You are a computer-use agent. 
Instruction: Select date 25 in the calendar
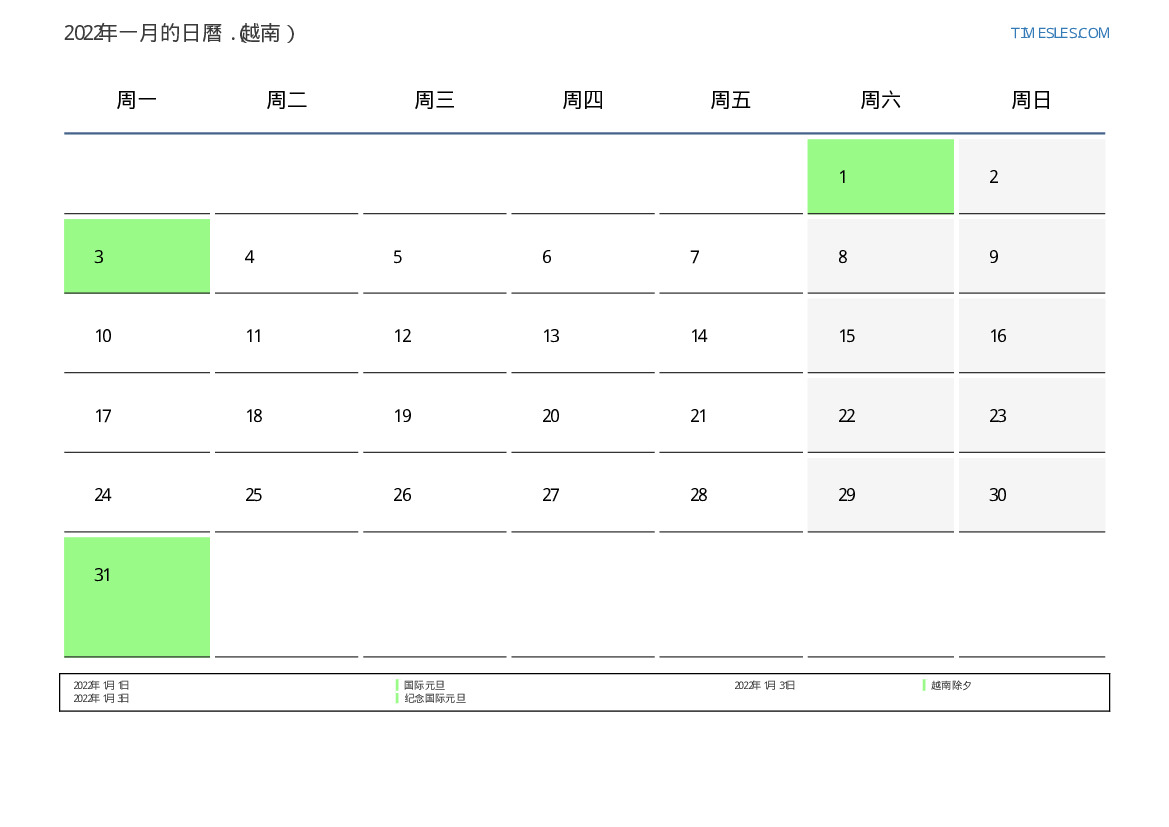[x=286, y=494]
